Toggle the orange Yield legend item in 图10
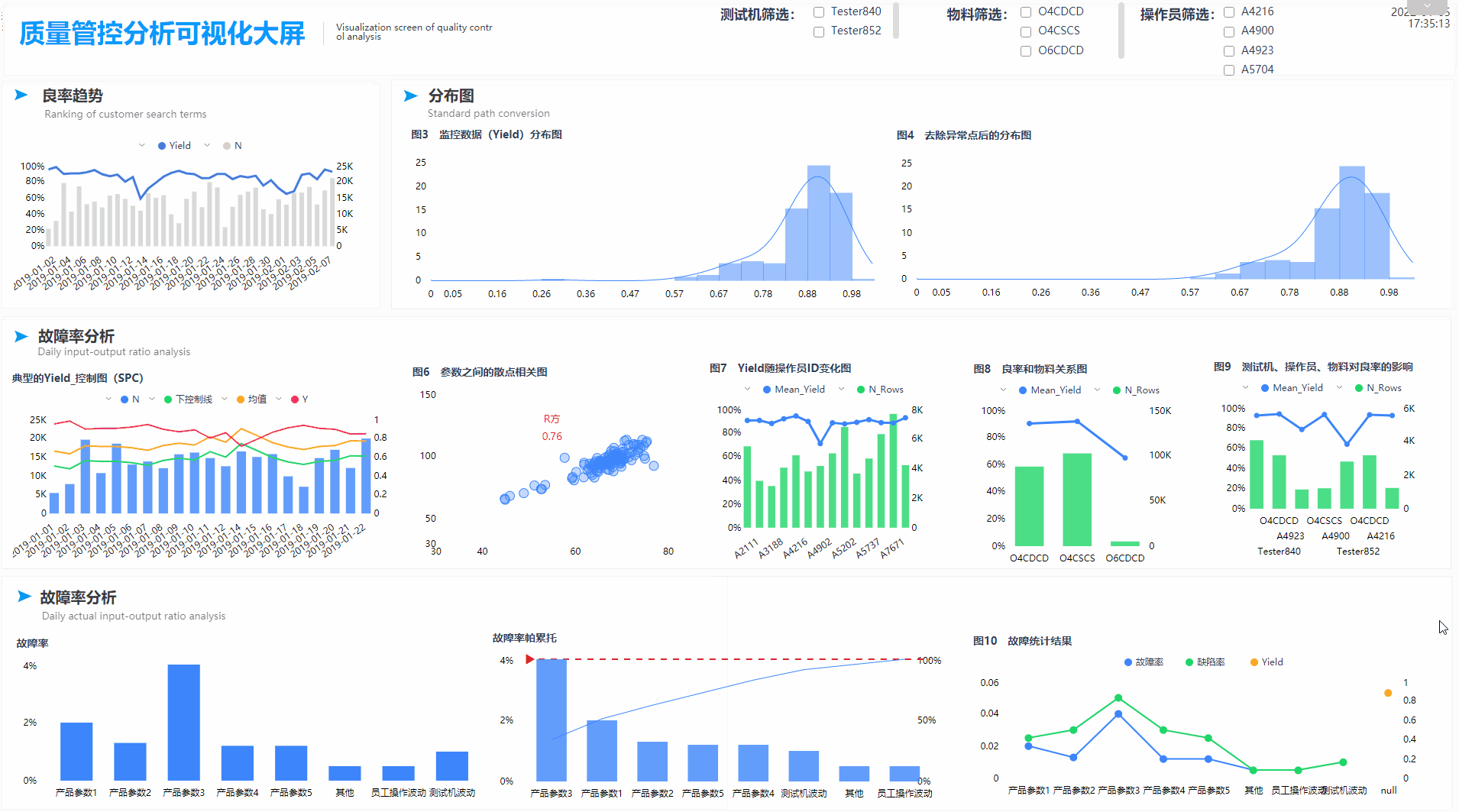Screen dimensions: 1459x812 click(x=1267, y=662)
